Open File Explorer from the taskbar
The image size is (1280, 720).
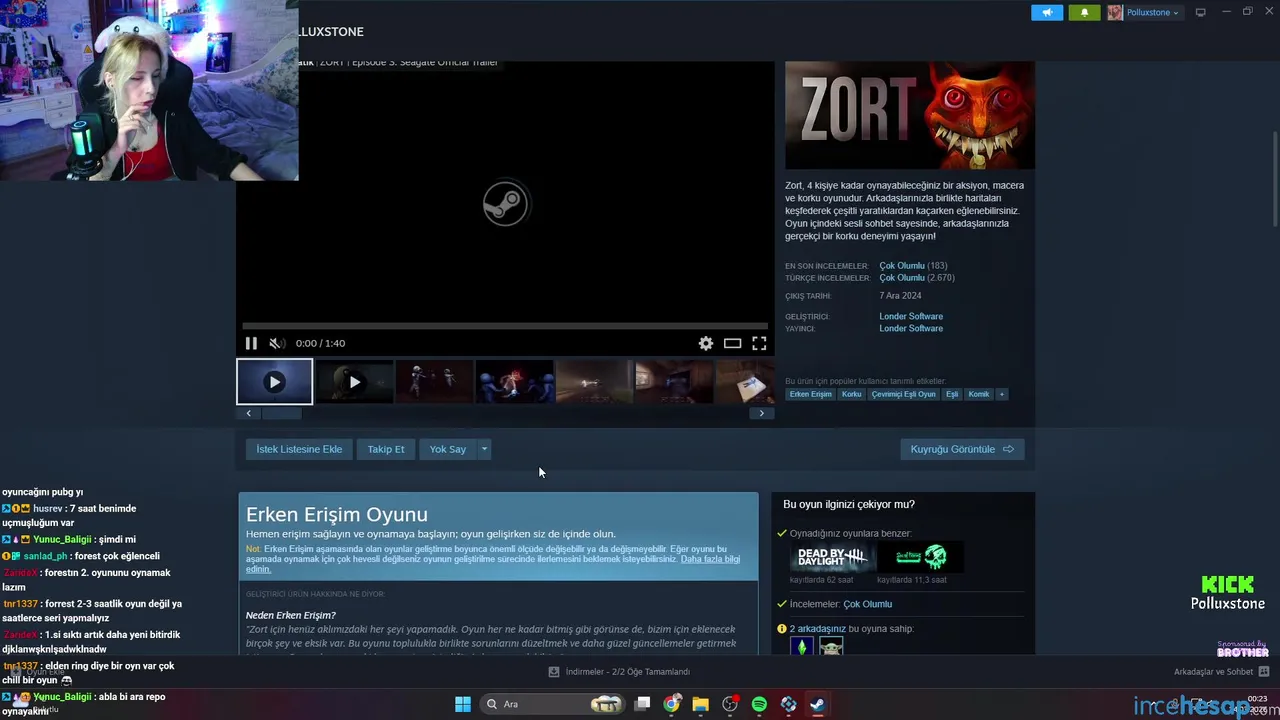point(700,704)
